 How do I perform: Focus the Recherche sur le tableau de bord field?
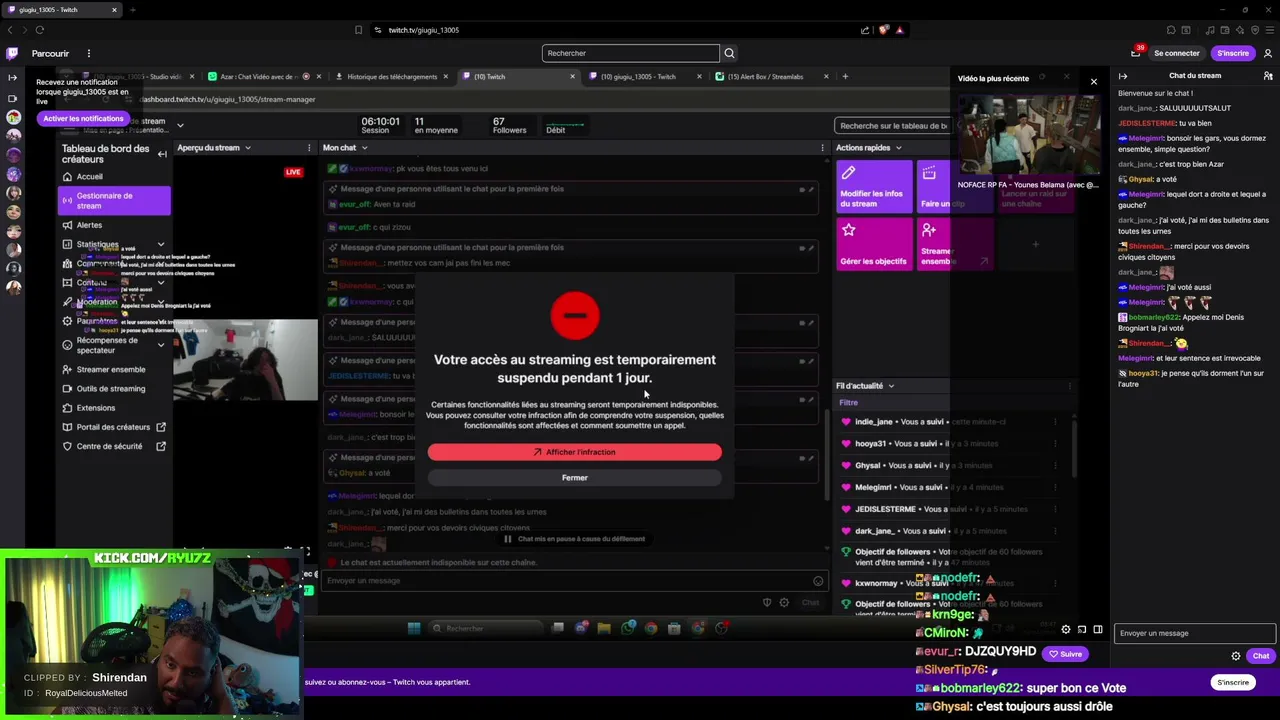point(891,126)
